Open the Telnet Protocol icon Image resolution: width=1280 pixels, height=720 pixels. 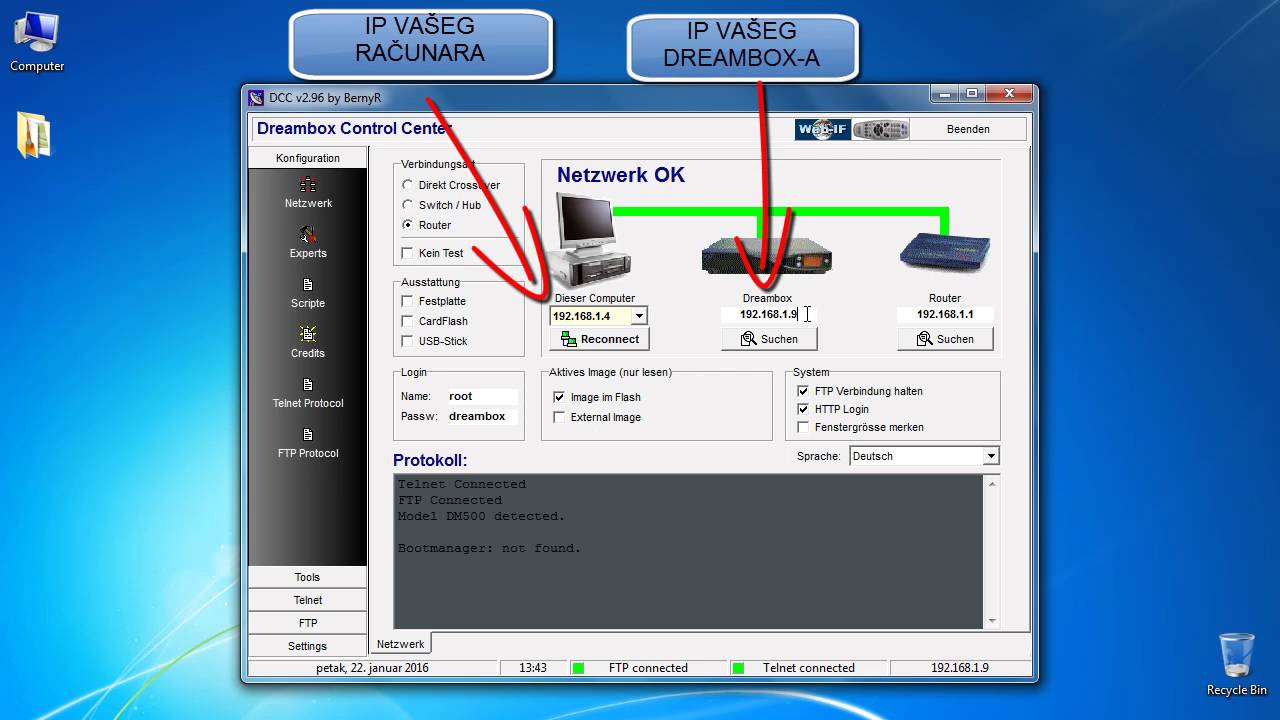click(308, 384)
